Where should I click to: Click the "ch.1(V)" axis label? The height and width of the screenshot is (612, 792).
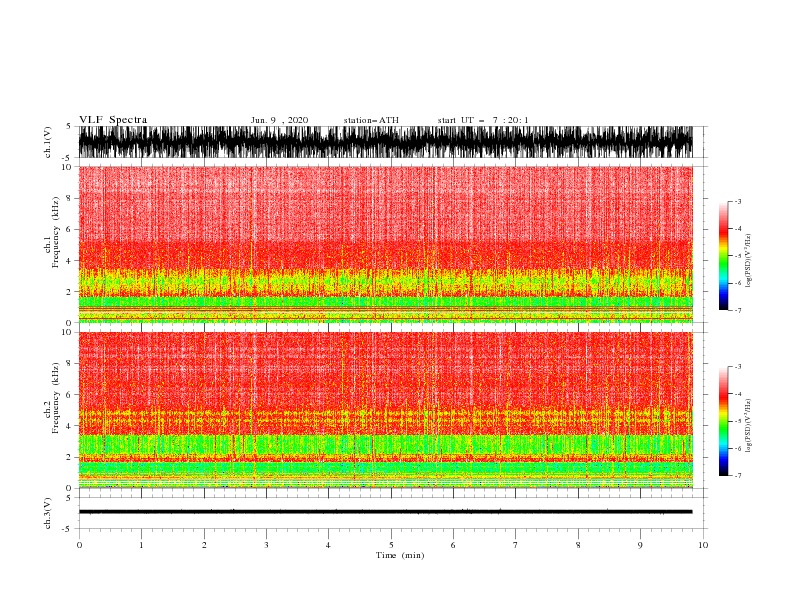click(x=48, y=142)
